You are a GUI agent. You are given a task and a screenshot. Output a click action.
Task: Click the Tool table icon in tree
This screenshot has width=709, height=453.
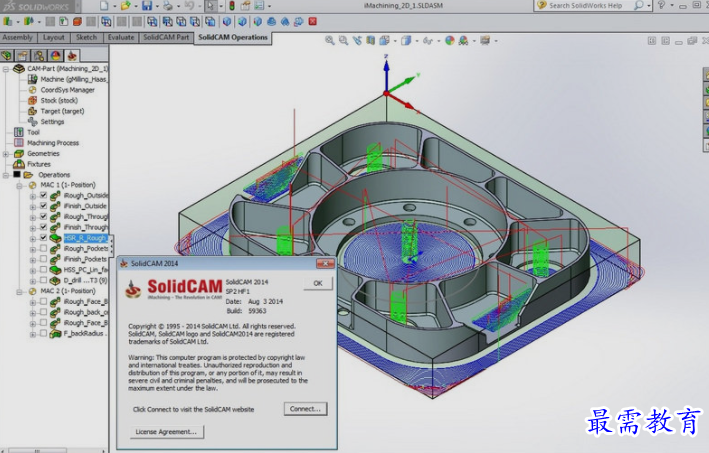[x=19, y=132]
